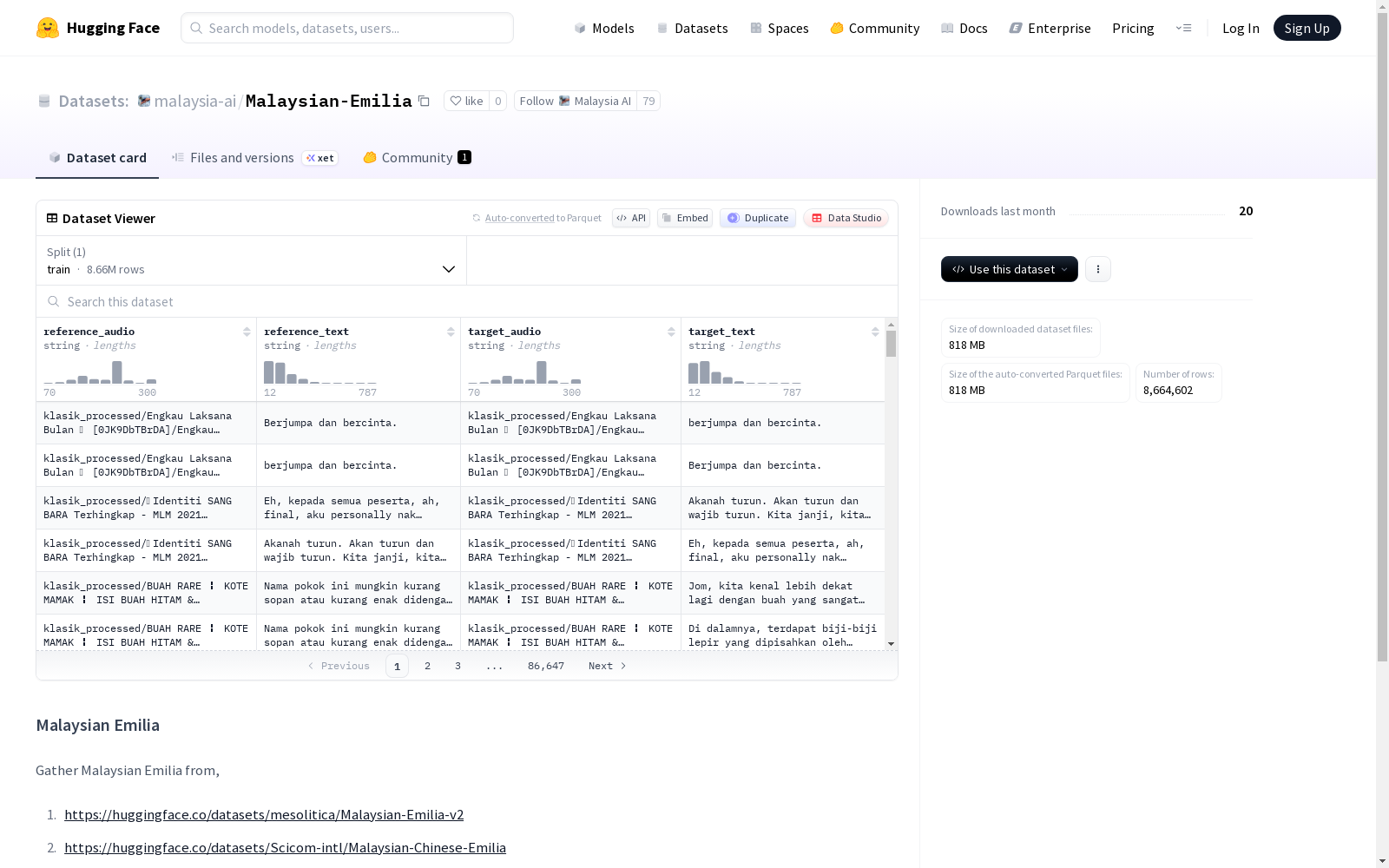Click the Log In link

click(1241, 28)
